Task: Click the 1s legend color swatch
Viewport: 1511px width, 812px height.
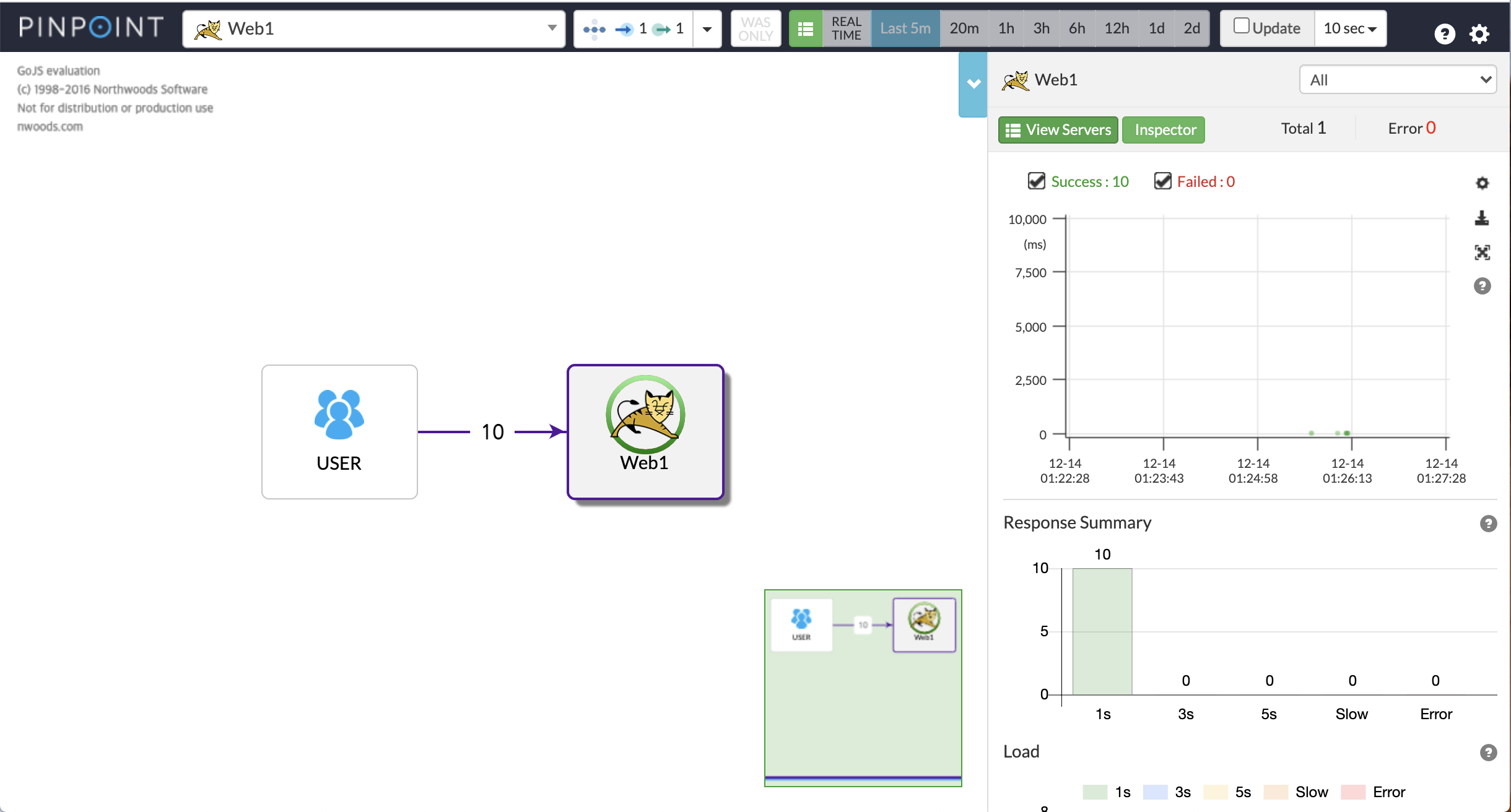Action: (x=1094, y=792)
